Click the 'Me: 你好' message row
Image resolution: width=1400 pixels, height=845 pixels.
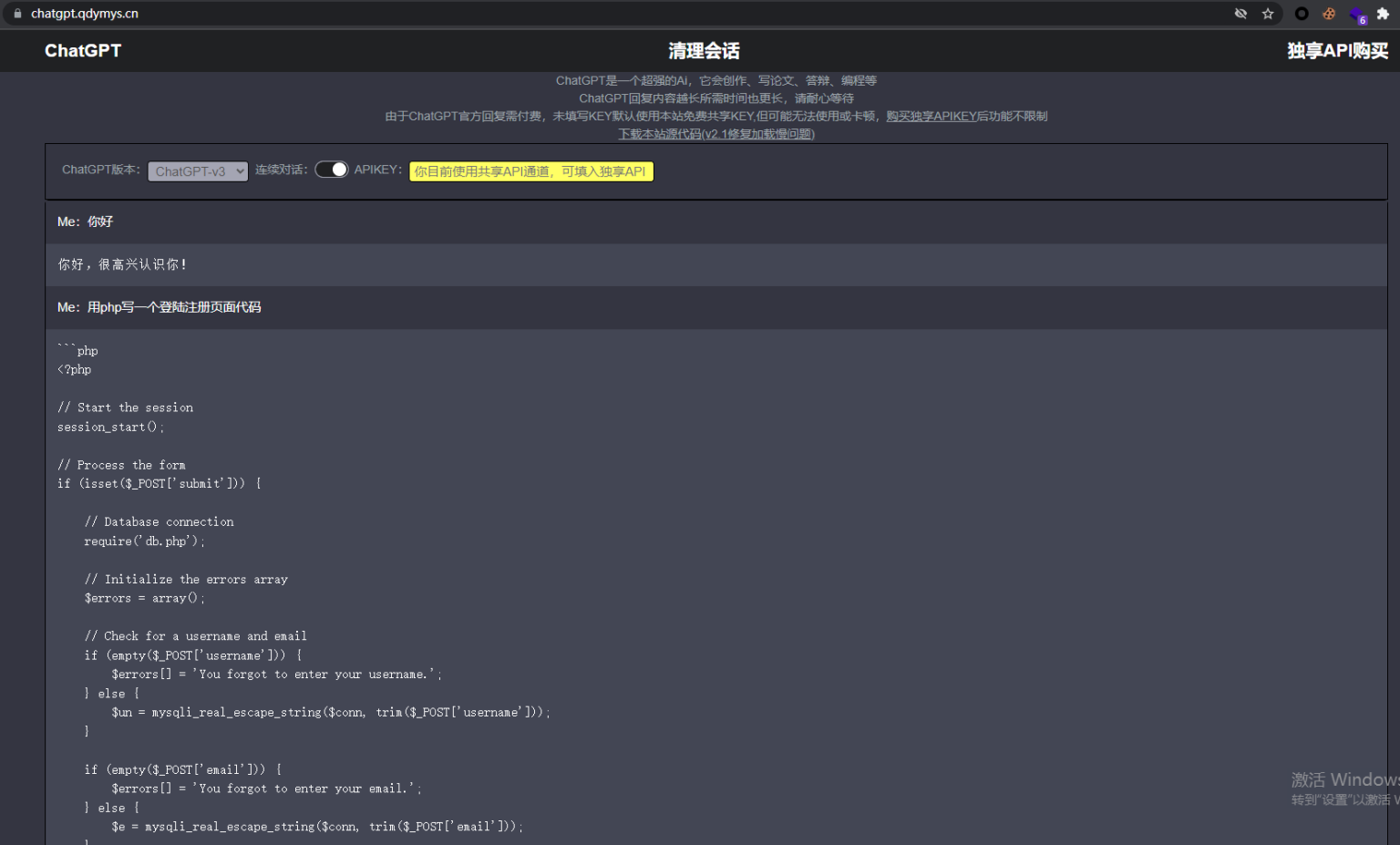tap(86, 222)
